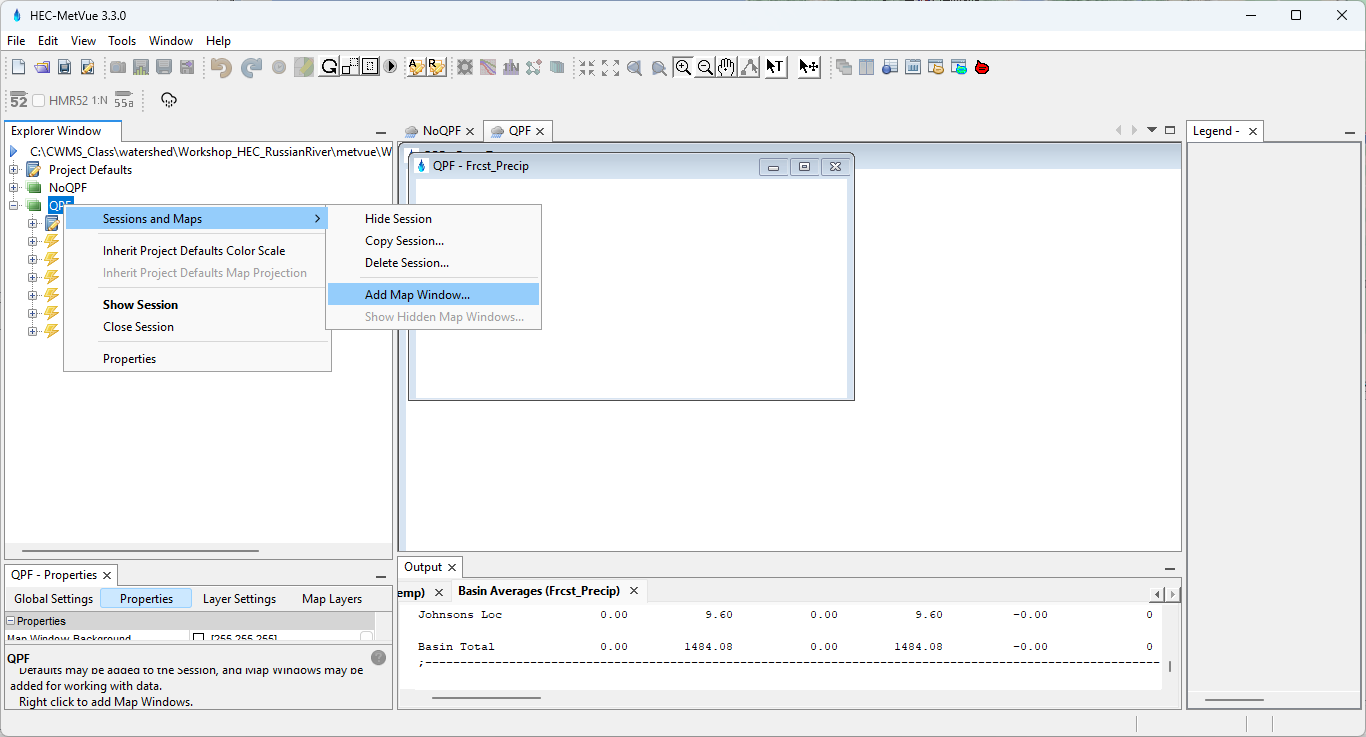Click the rain cloud toolbar icon

coord(169,100)
